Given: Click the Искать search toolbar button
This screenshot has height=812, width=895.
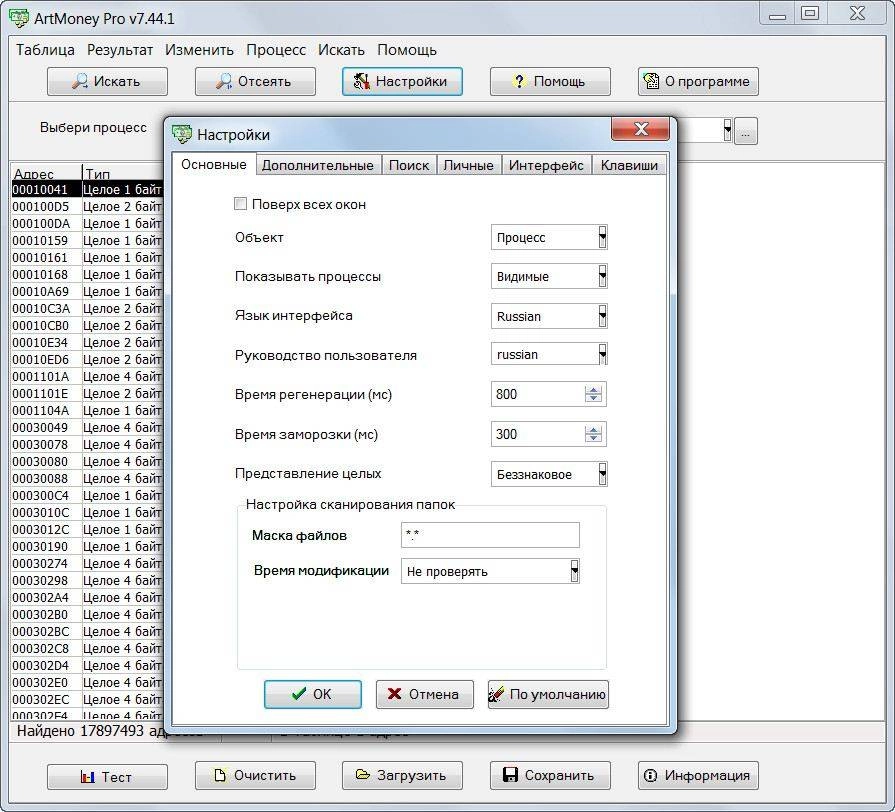Looking at the screenshot, I should point(107,82).
